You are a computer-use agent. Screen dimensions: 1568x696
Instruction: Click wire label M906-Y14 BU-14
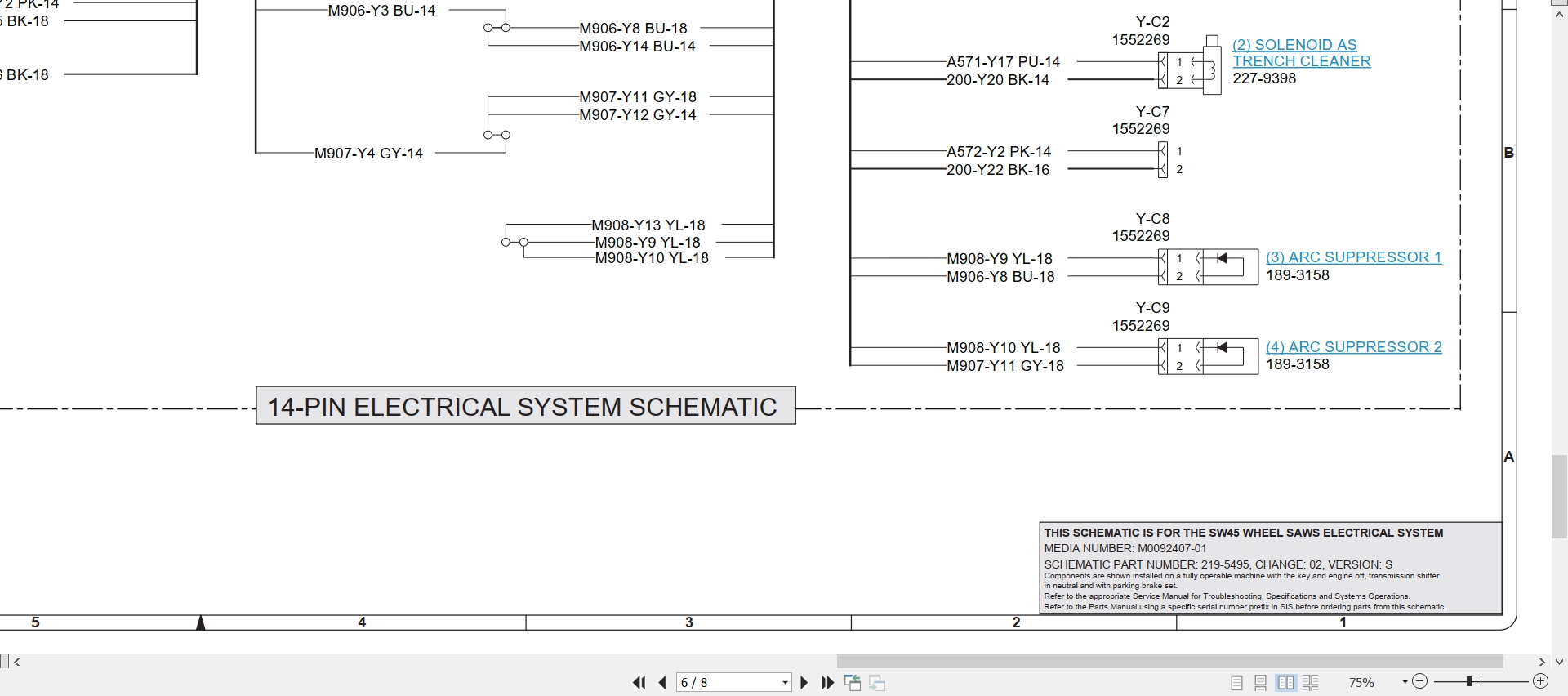point(637,47)
